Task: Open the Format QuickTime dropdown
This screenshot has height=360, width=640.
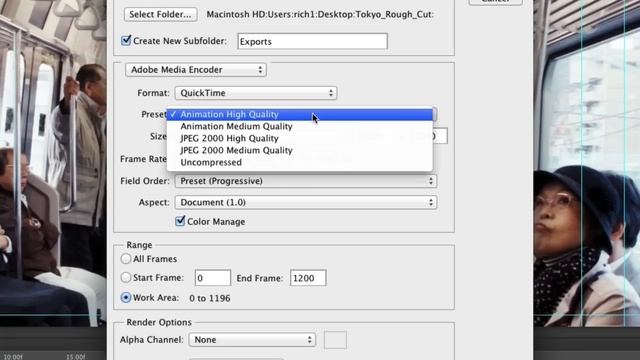Action: pyautogui.click(x=256, y=93)
